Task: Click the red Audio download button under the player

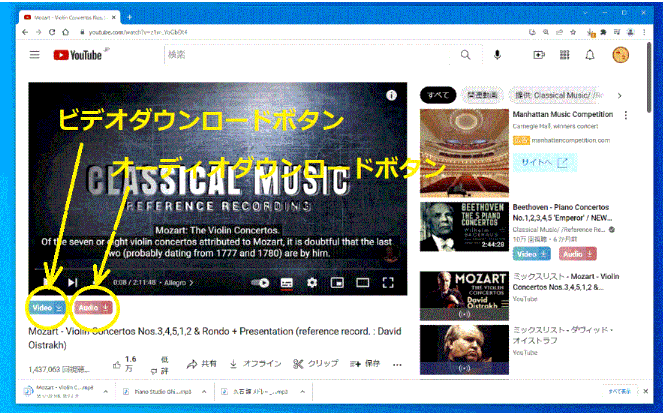Action: click(x=92, y=308)
